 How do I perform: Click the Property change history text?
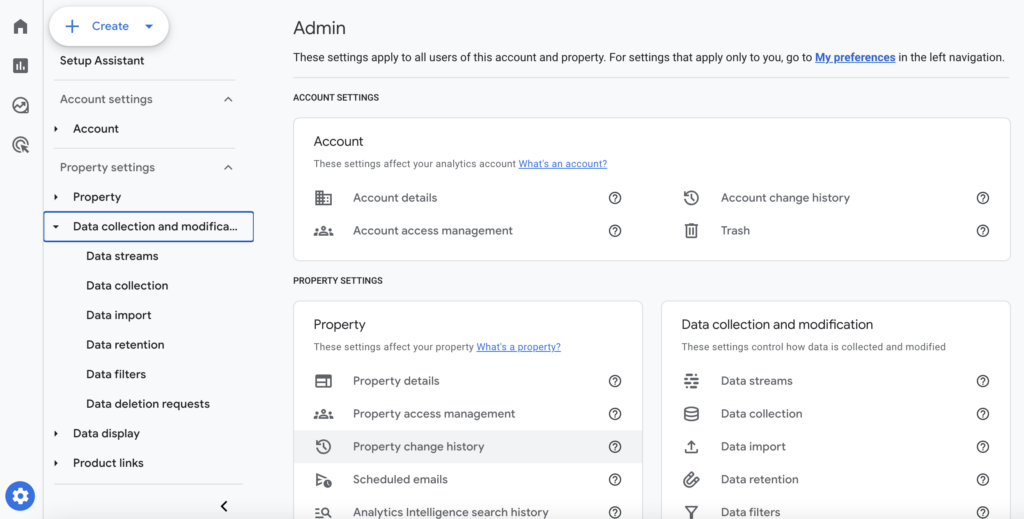click(419, 447)
